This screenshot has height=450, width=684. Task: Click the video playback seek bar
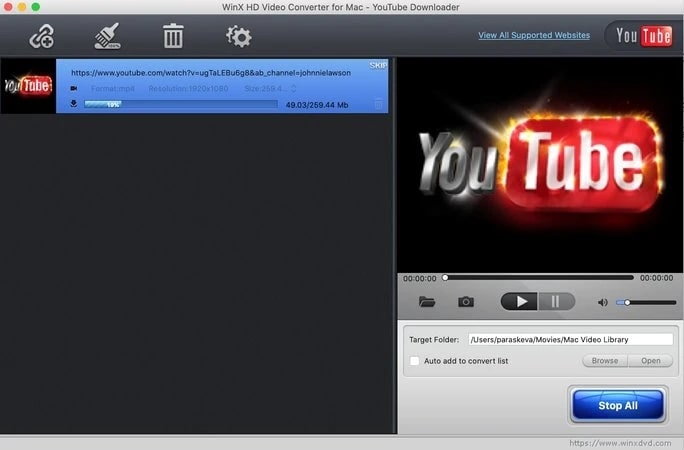538,277
